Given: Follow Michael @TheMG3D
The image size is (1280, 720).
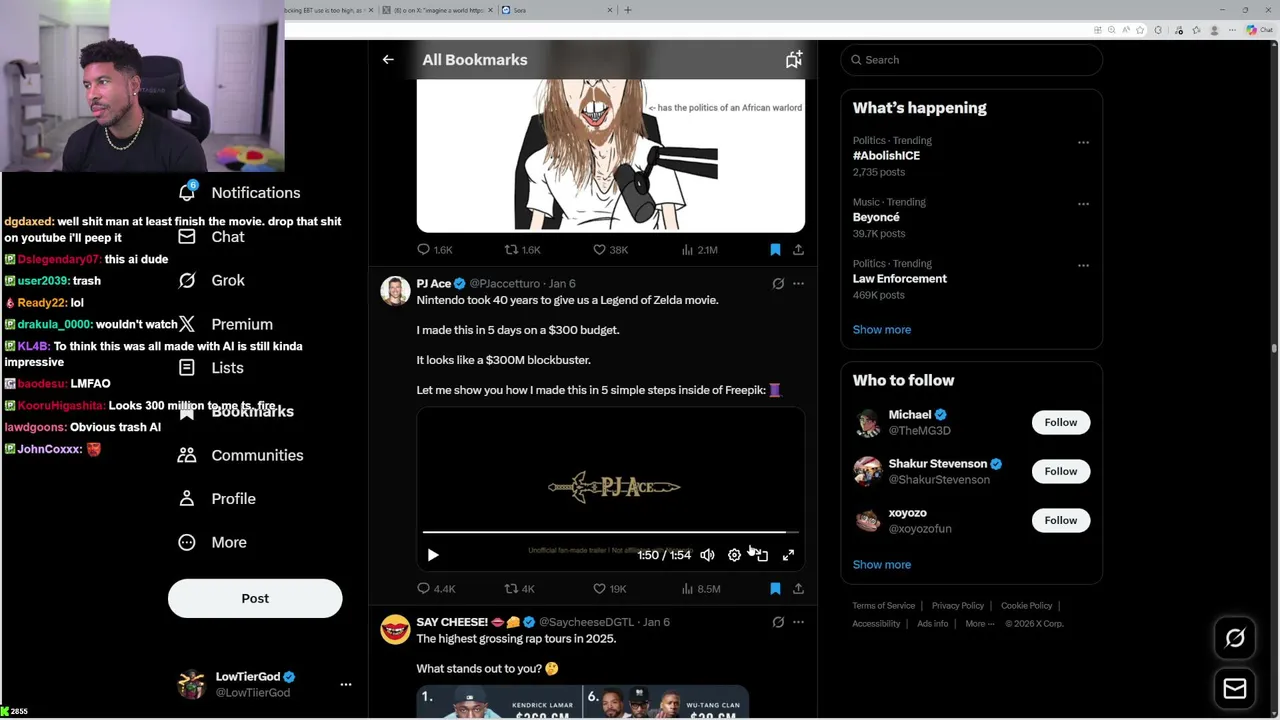Looking at the screenshot, I should (x=1061, y=422).
